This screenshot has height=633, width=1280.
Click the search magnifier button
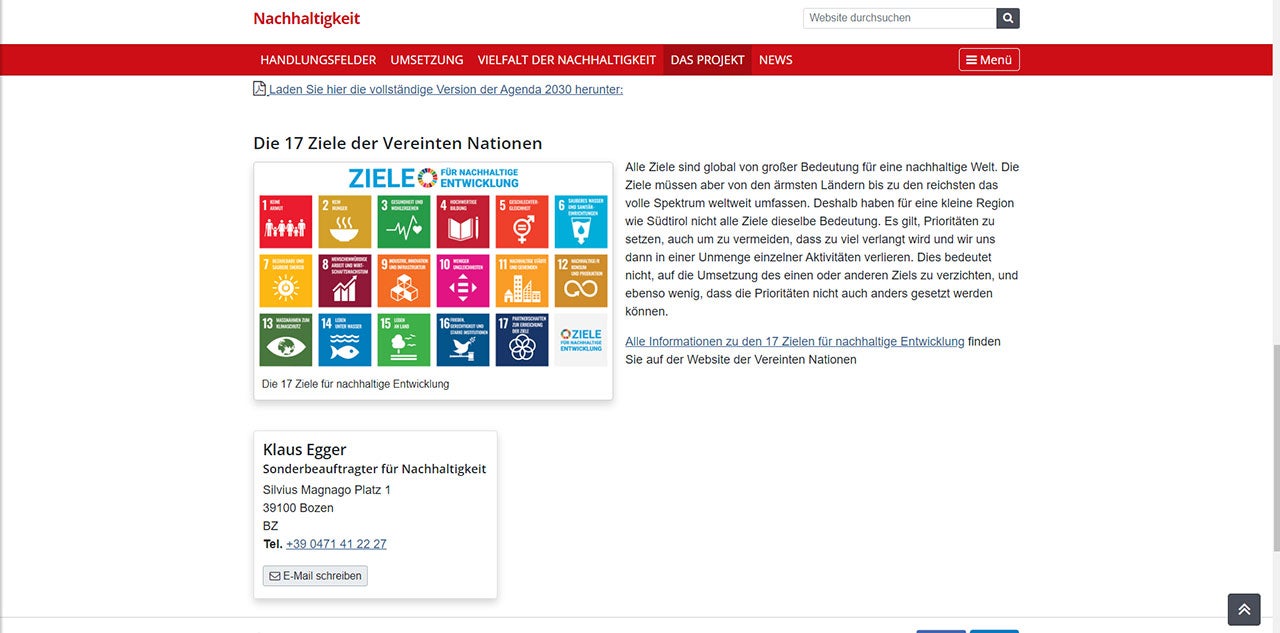point(1008,18)
